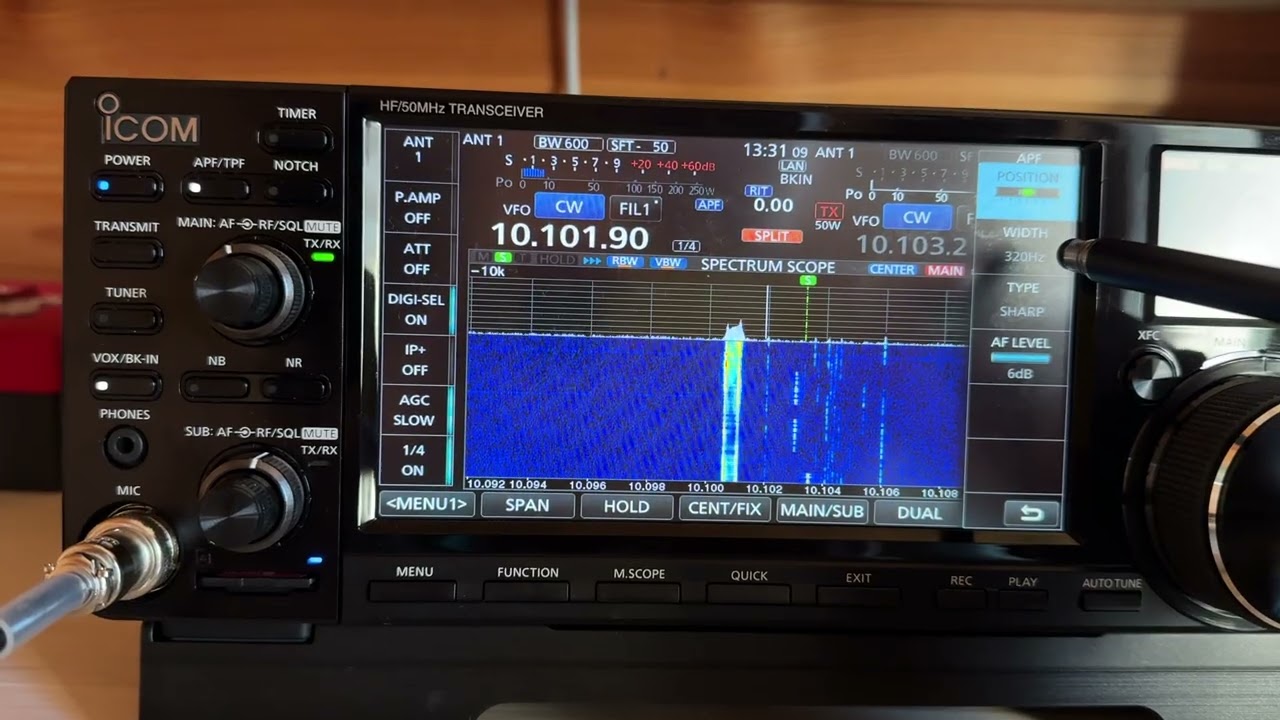Tap the MAIN/SUB scope button
The image size is (1280, 720).
822,511
